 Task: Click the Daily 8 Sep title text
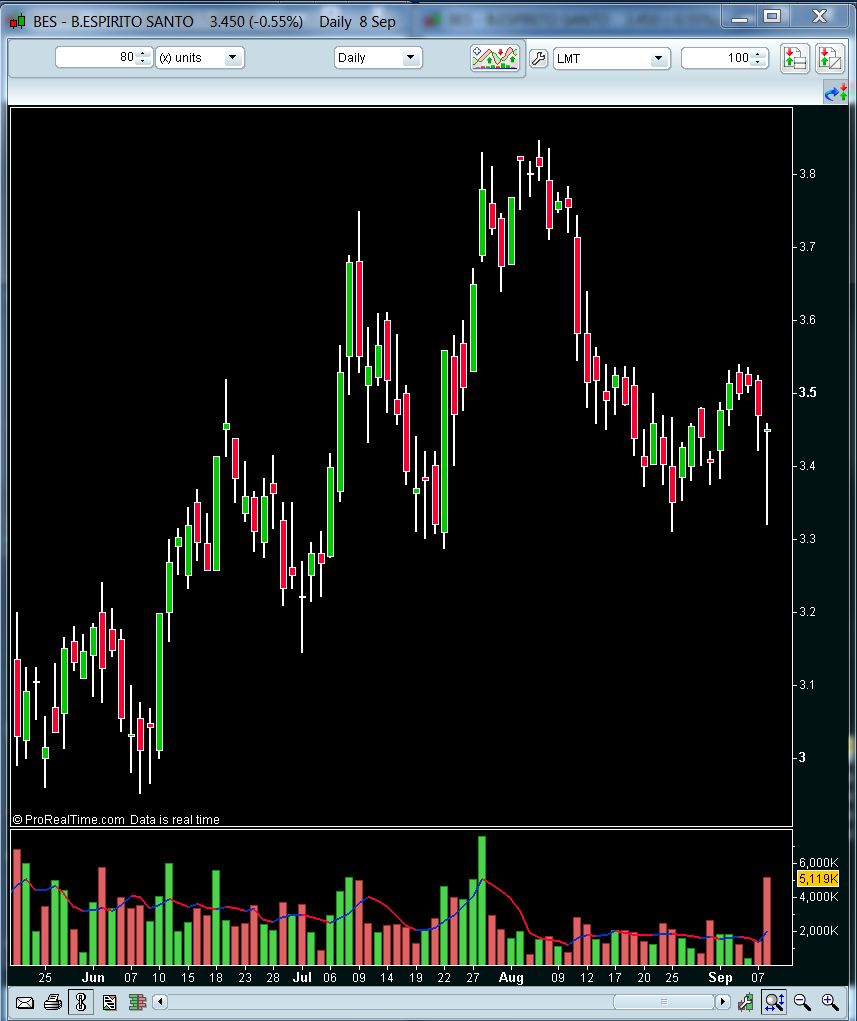[x=358, y=21]
